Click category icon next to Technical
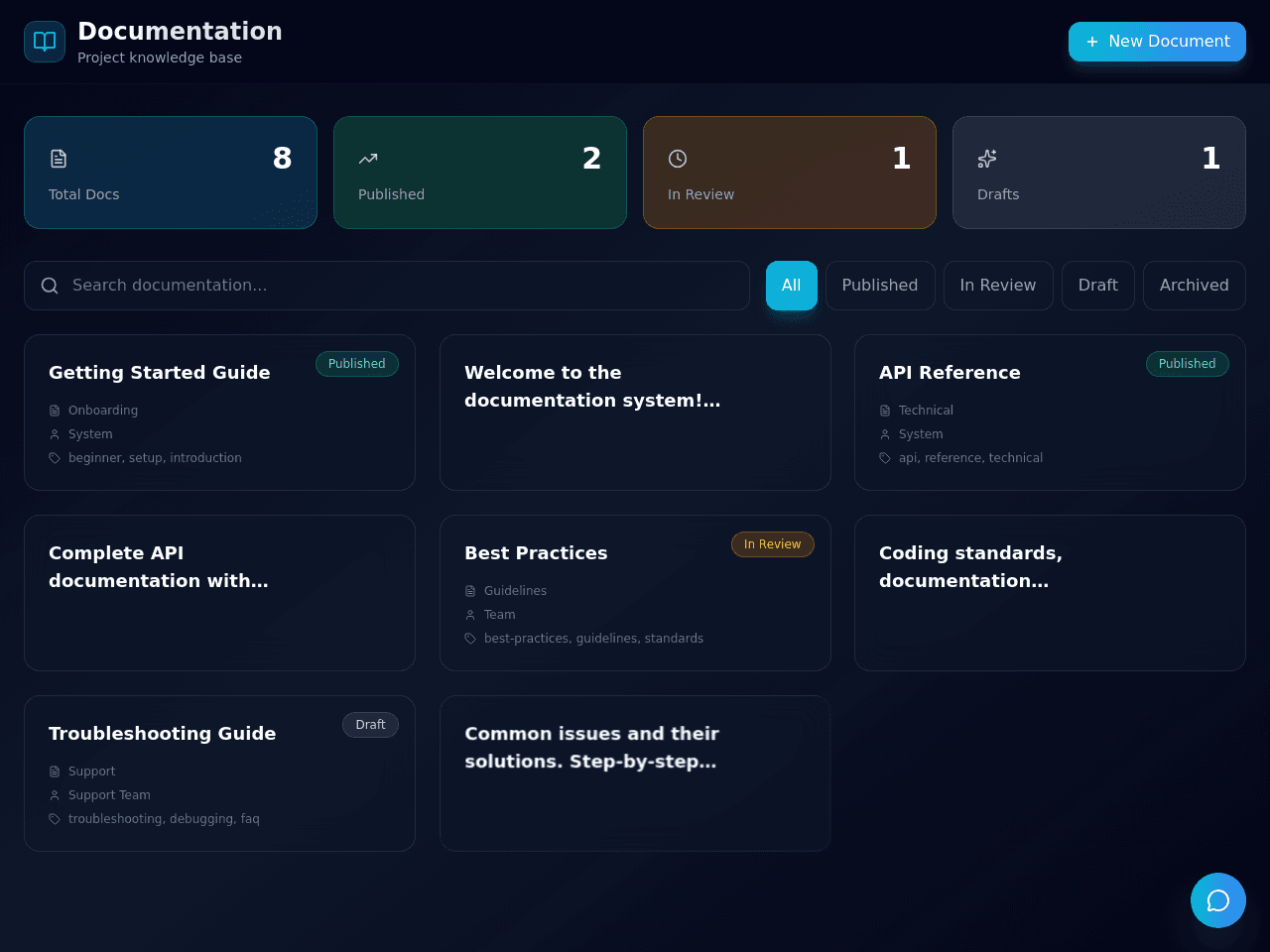Screen dimensions: 1270x952 click(885, 411)
